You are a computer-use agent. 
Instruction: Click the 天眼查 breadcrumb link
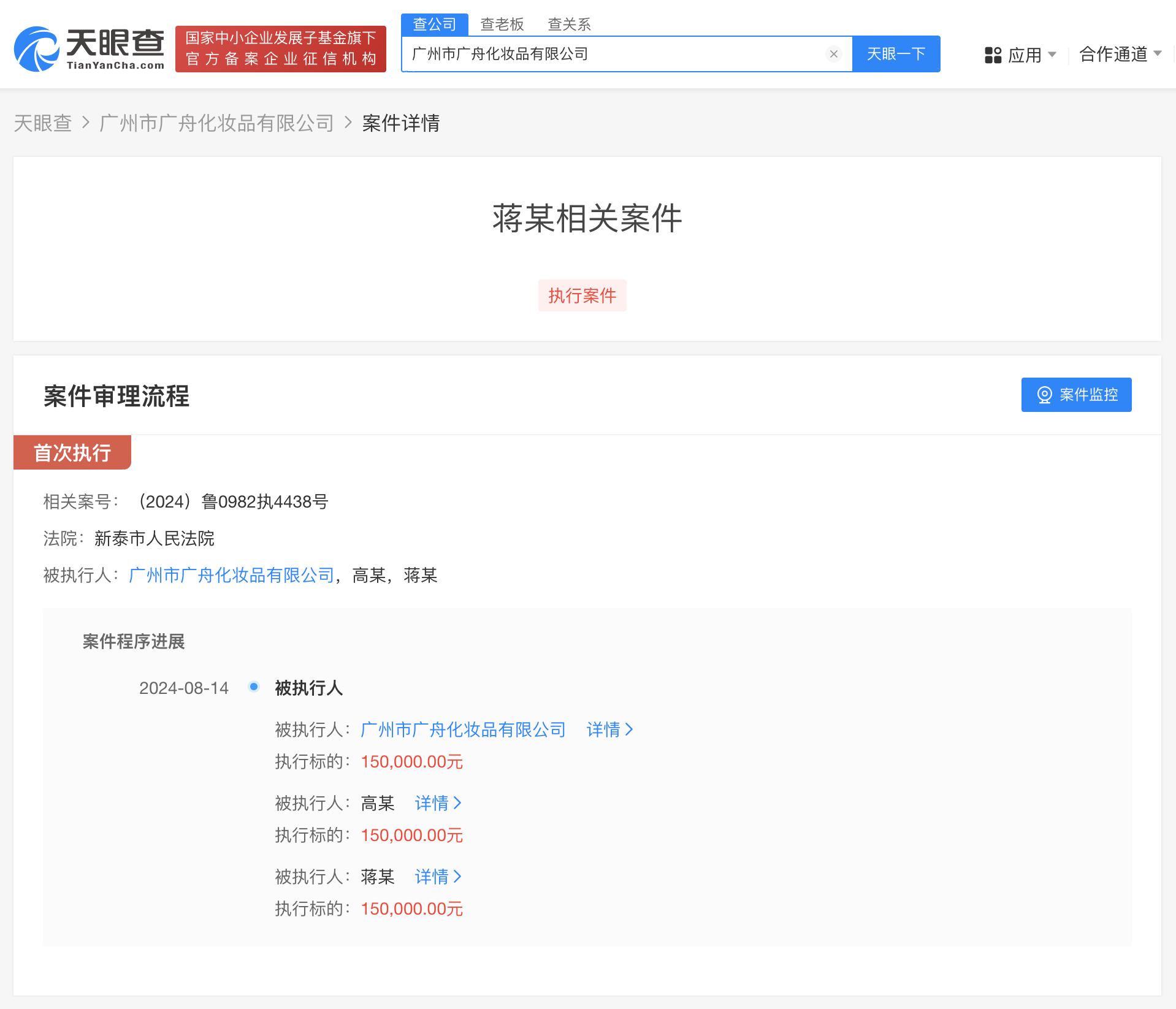pyautogui.click(x=42, y=123)
